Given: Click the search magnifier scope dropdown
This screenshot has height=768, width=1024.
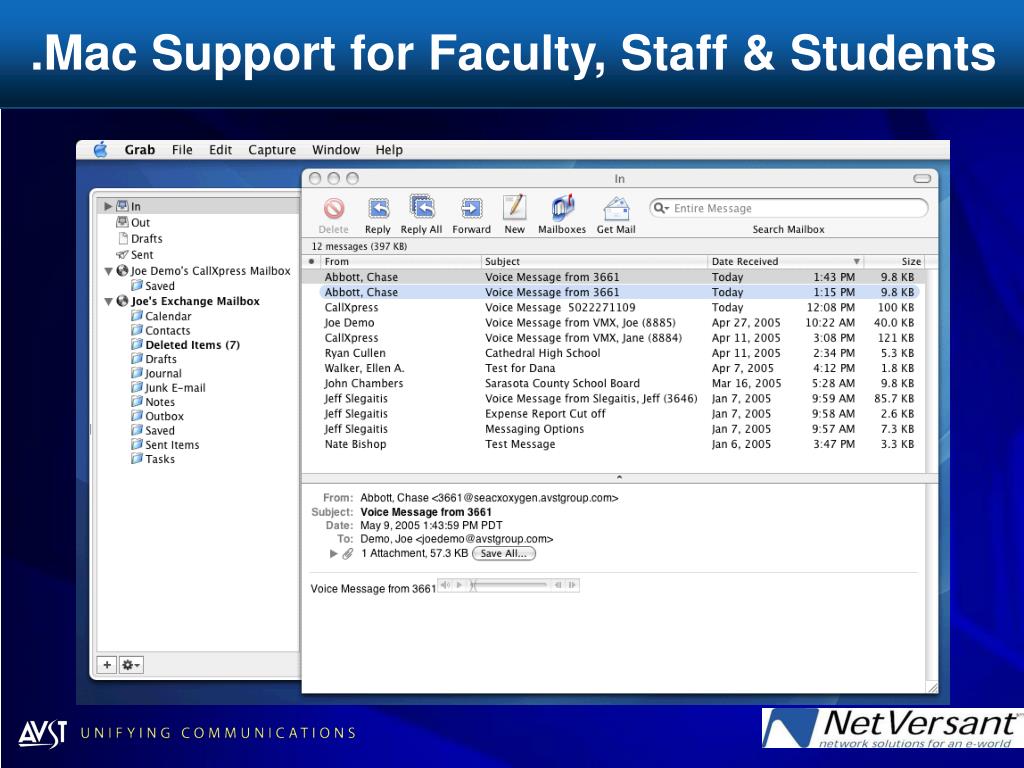Looking at the screenshot, I should pyautogui.click(x=662, y=208).
